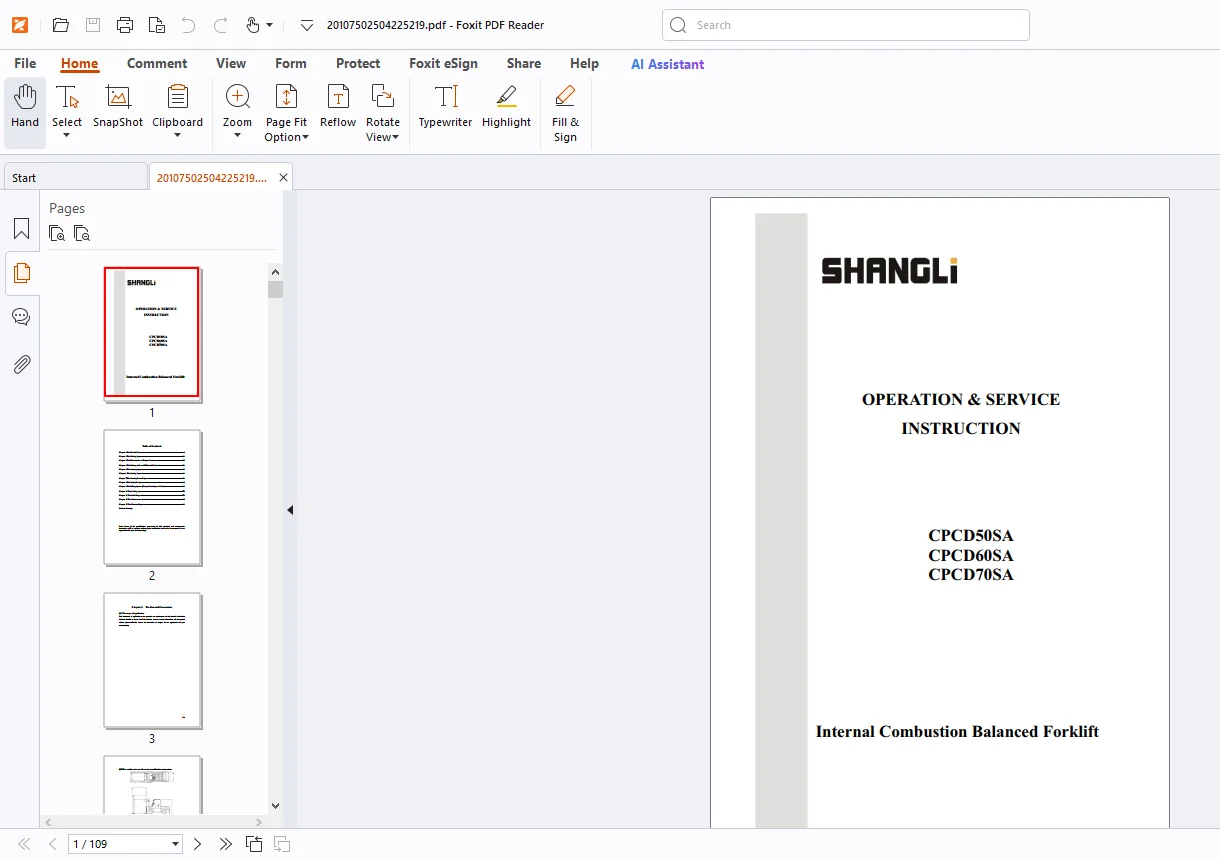Image resolution: width=1220 pixels, height=860 pixels.
Task: Jump to last page button
Action: click(x=226, y=844)
